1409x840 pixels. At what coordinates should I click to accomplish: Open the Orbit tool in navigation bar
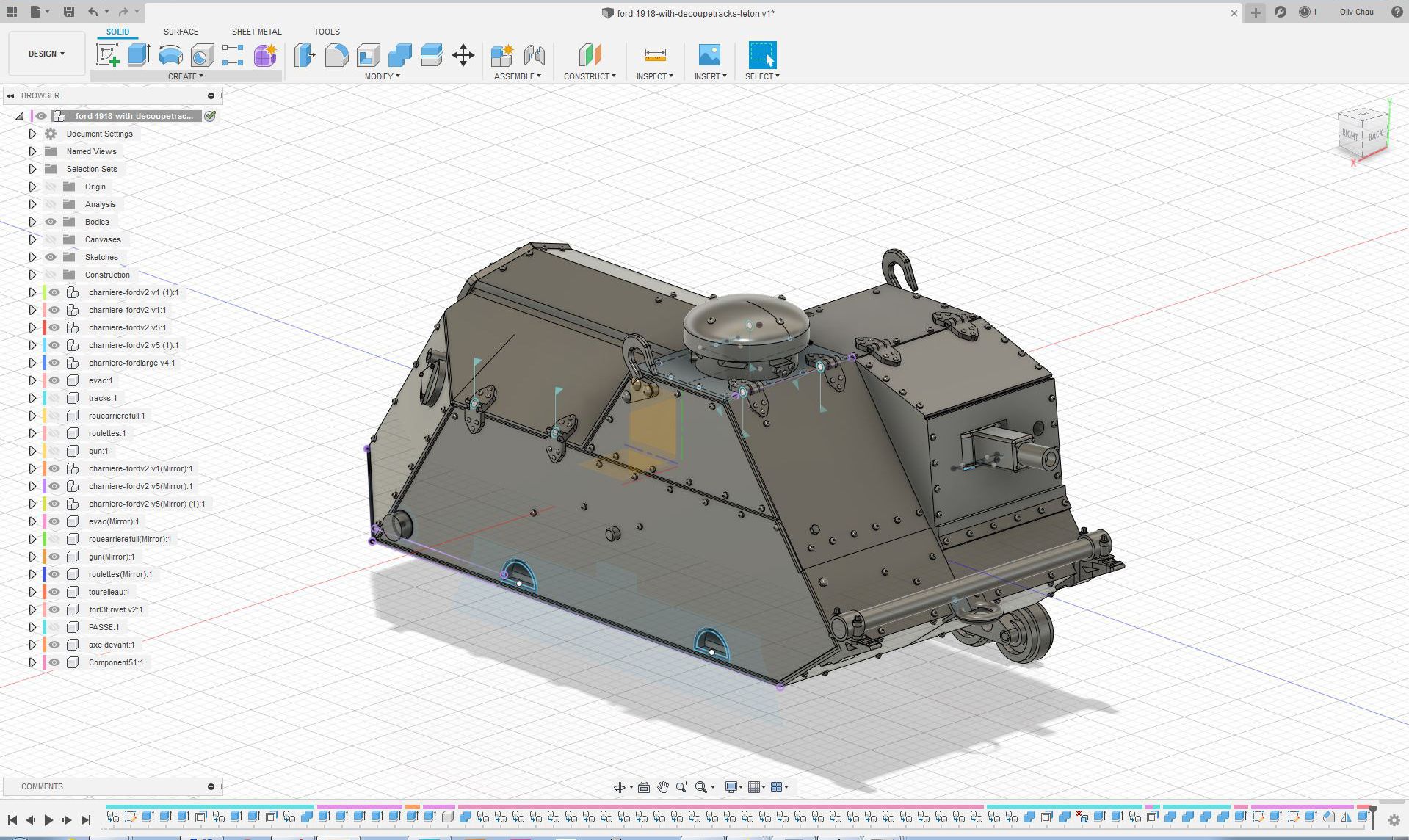pyautogui.click(x=620, y=787)
